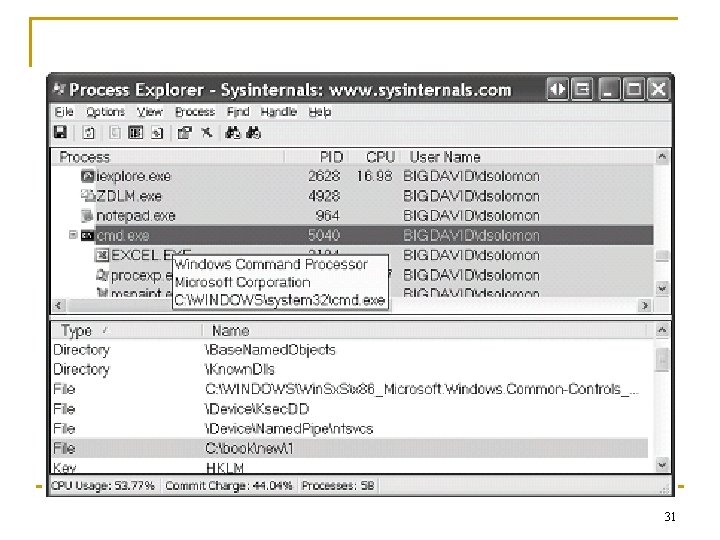This screenshot has height=540, width=720.
Task: Sort by the PID column header
Action: point(317,157)
